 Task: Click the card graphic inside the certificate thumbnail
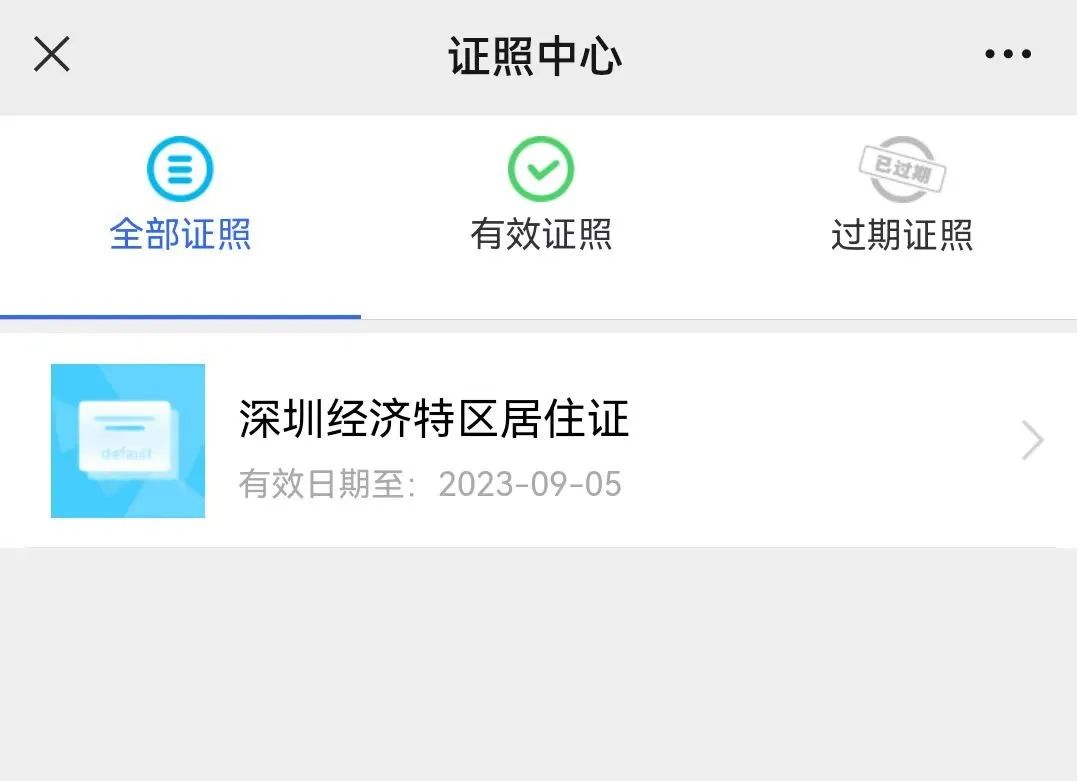coord(128,438)
